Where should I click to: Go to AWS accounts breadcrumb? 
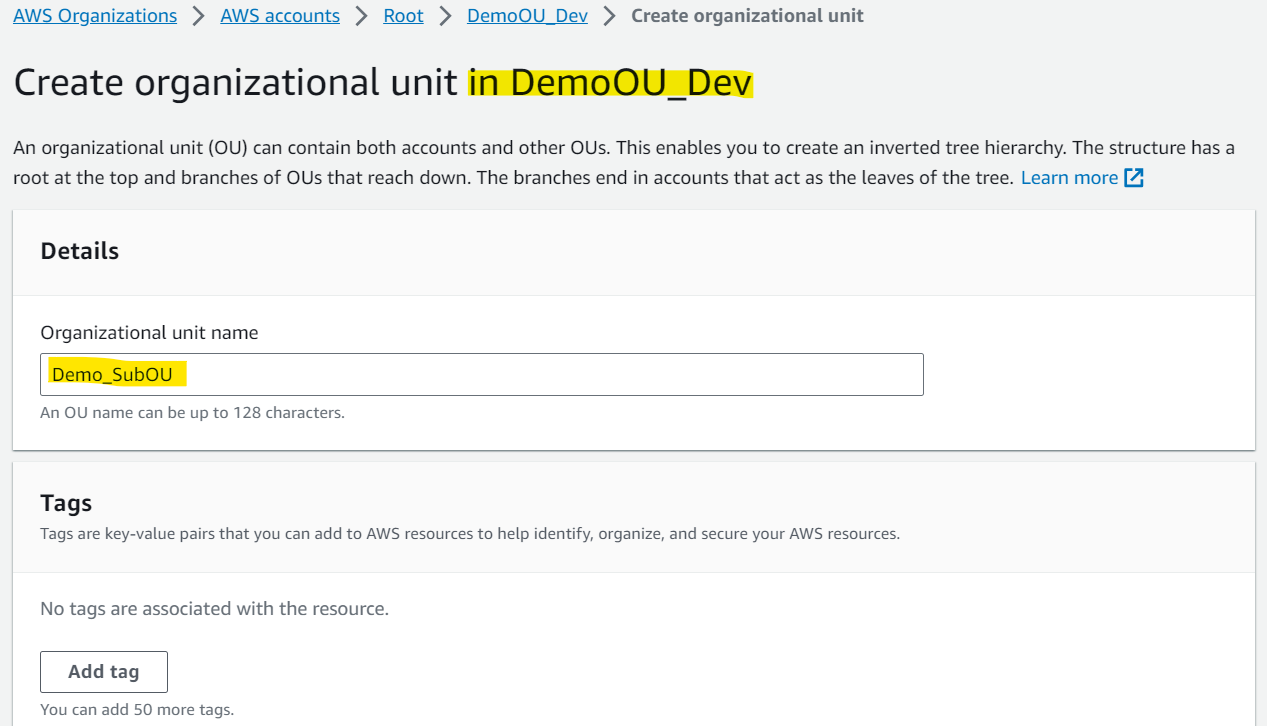click(280, 16)
